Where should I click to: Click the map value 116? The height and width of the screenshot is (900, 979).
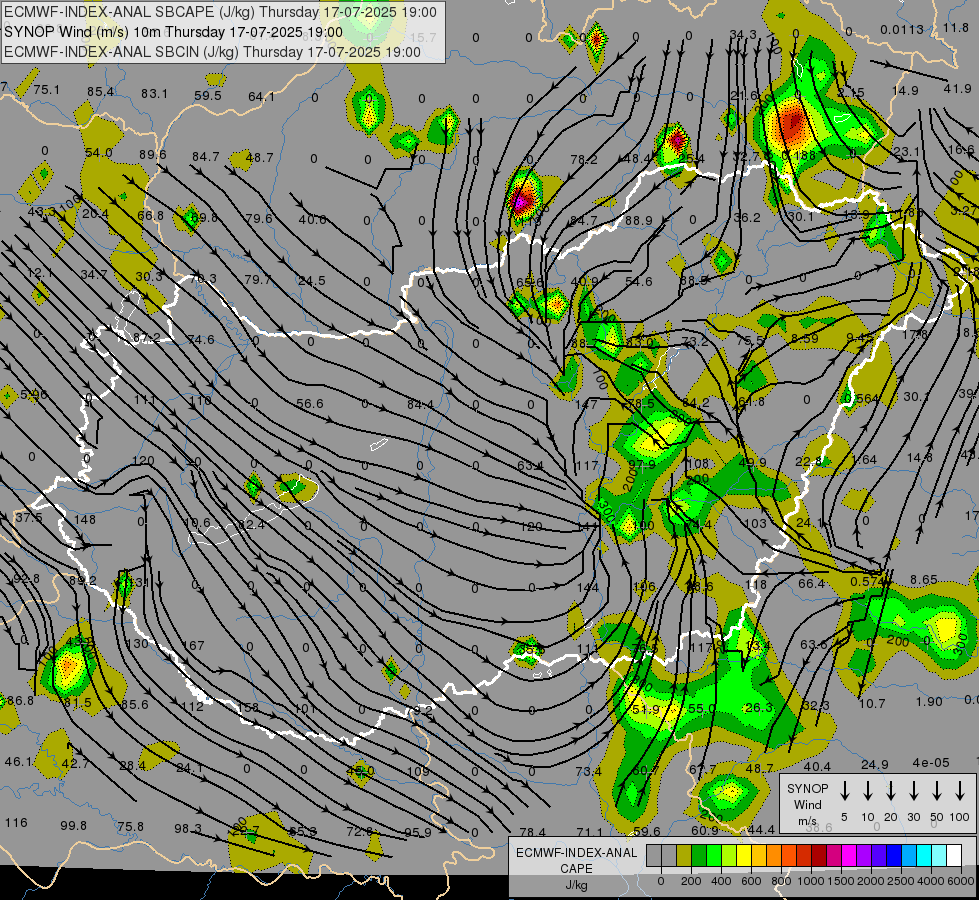pyautogui.click(x=16, y=823)
